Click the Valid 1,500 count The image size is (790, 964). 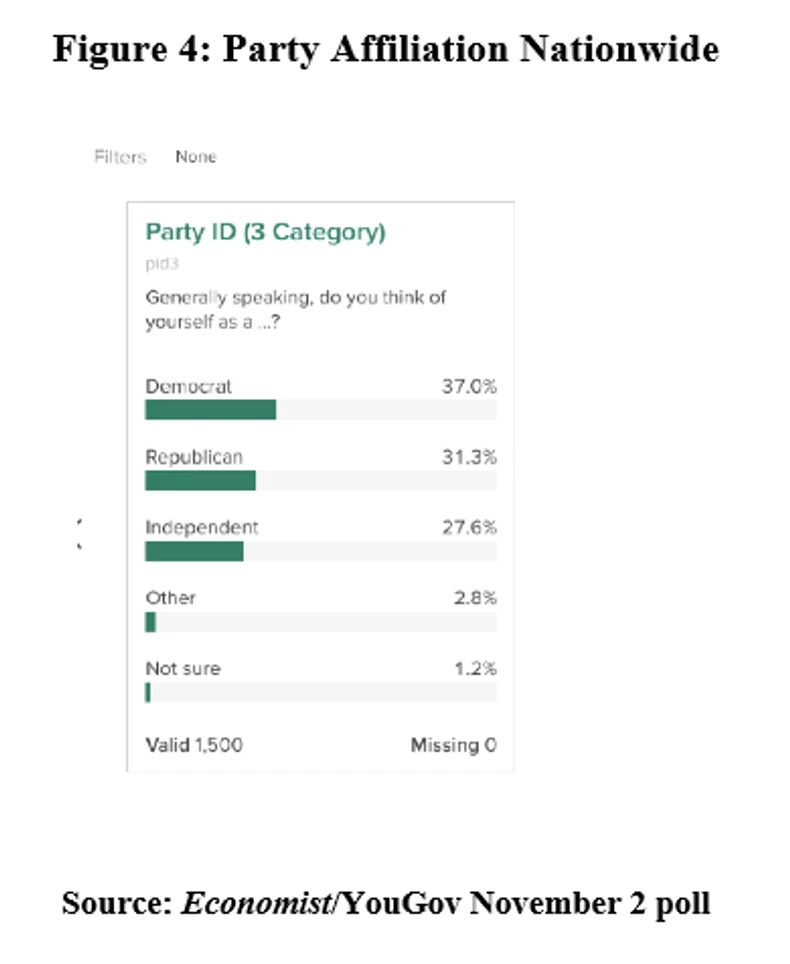(x=194, y=745)
